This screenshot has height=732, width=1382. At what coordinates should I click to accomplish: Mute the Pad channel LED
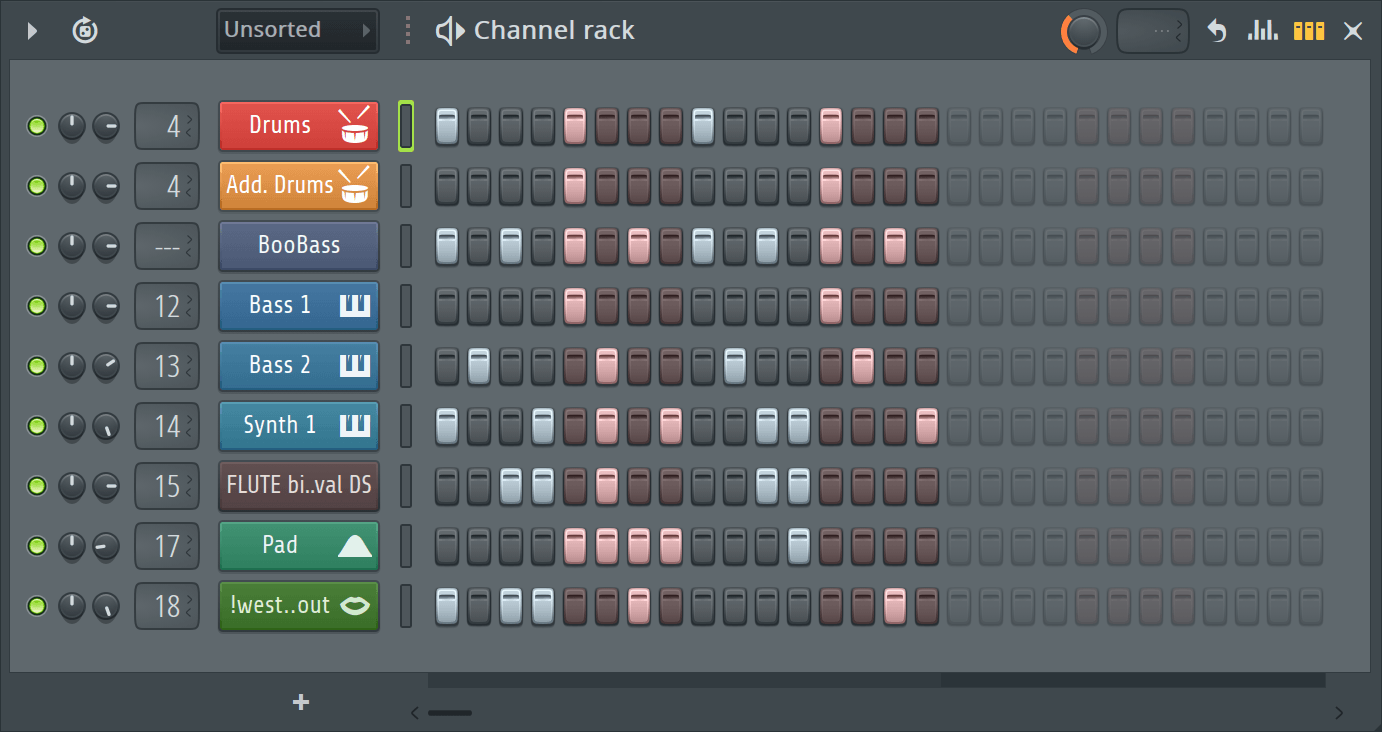coord(37,546)
